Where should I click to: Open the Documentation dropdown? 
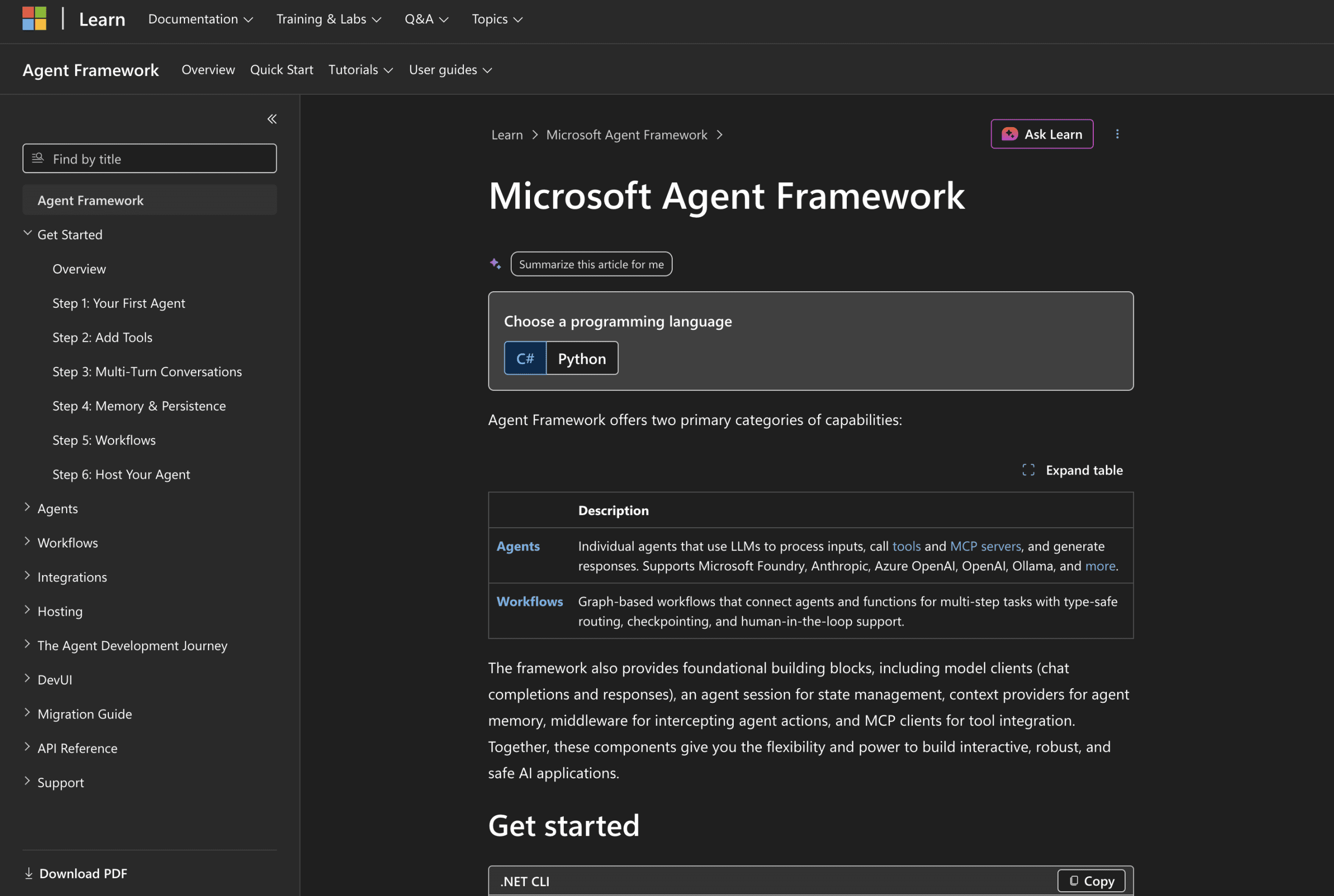(x=201, y=19)
